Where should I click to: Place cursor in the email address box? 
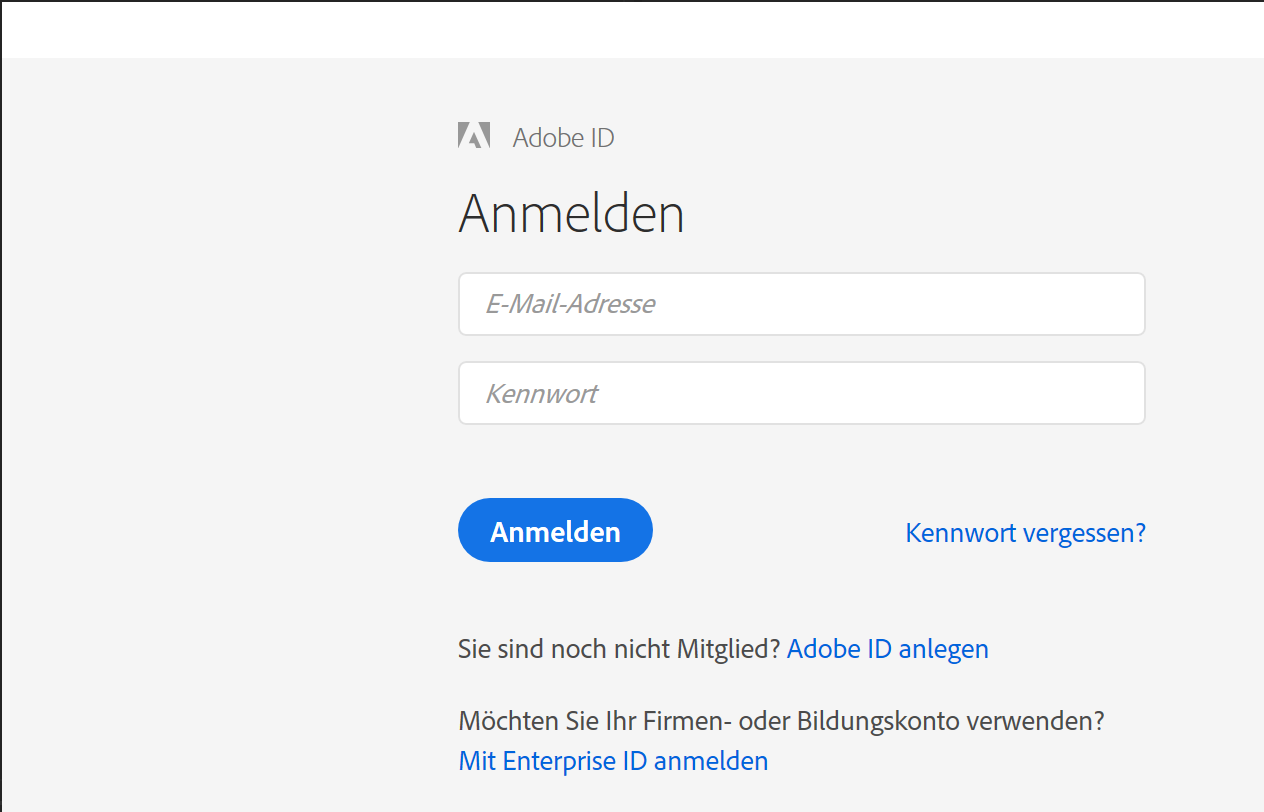801,304
